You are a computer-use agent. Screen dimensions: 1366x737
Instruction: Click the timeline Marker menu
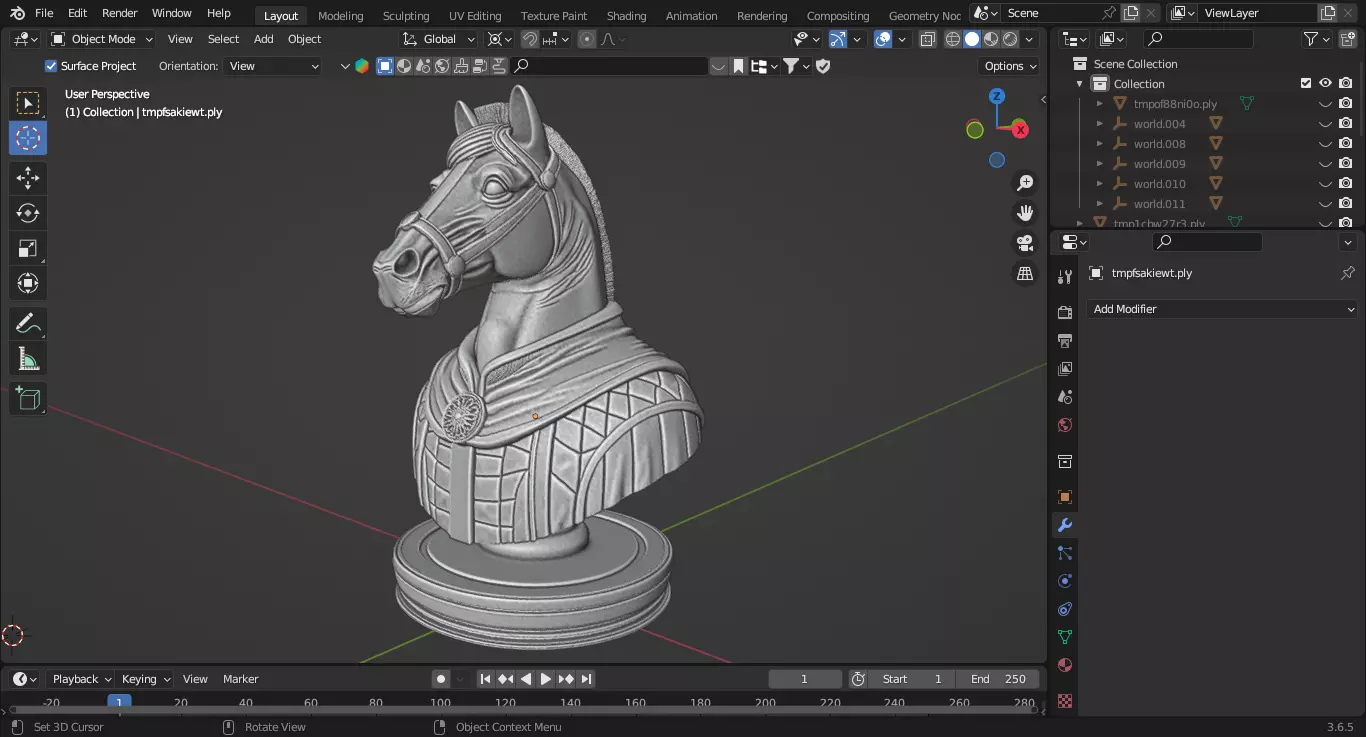click(x=240, y=679)
